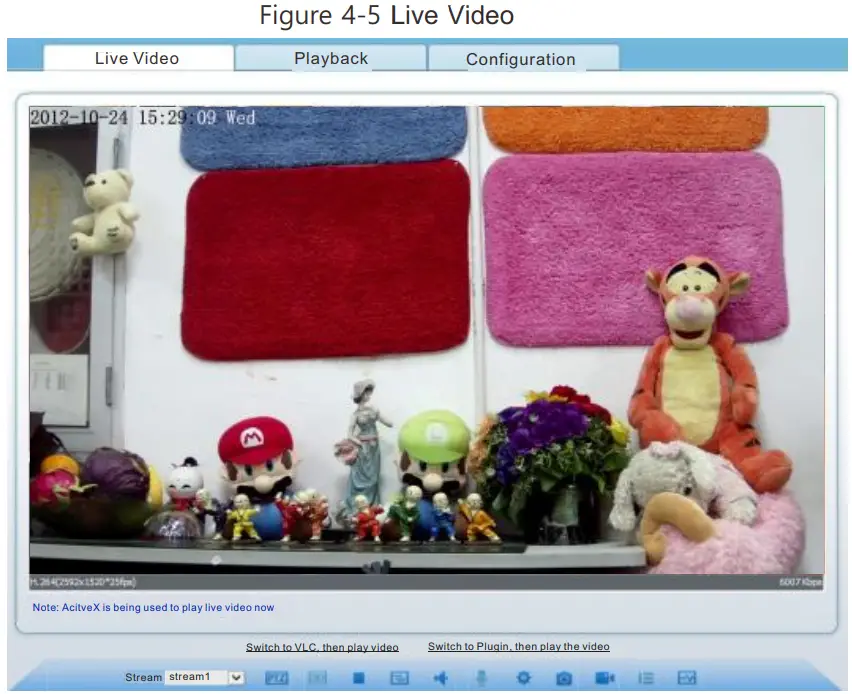Click the list icon in toolbar
The image size is (852, 694).
point(646,678)
